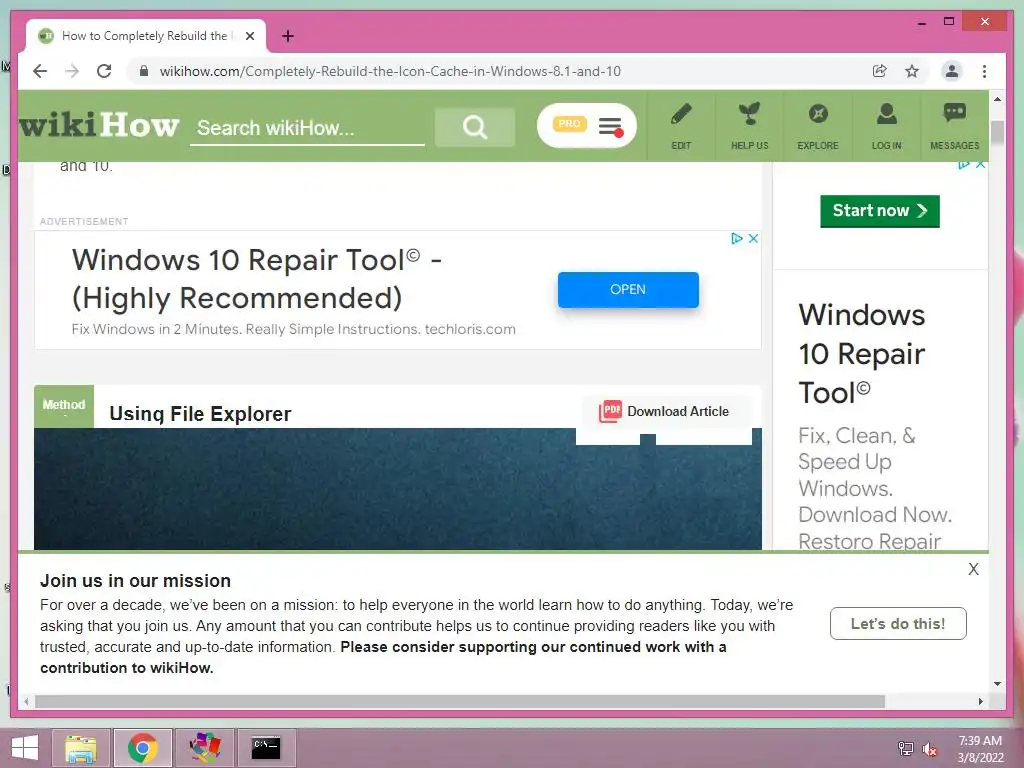Open the taskbar clock and date

pos(980,749)
